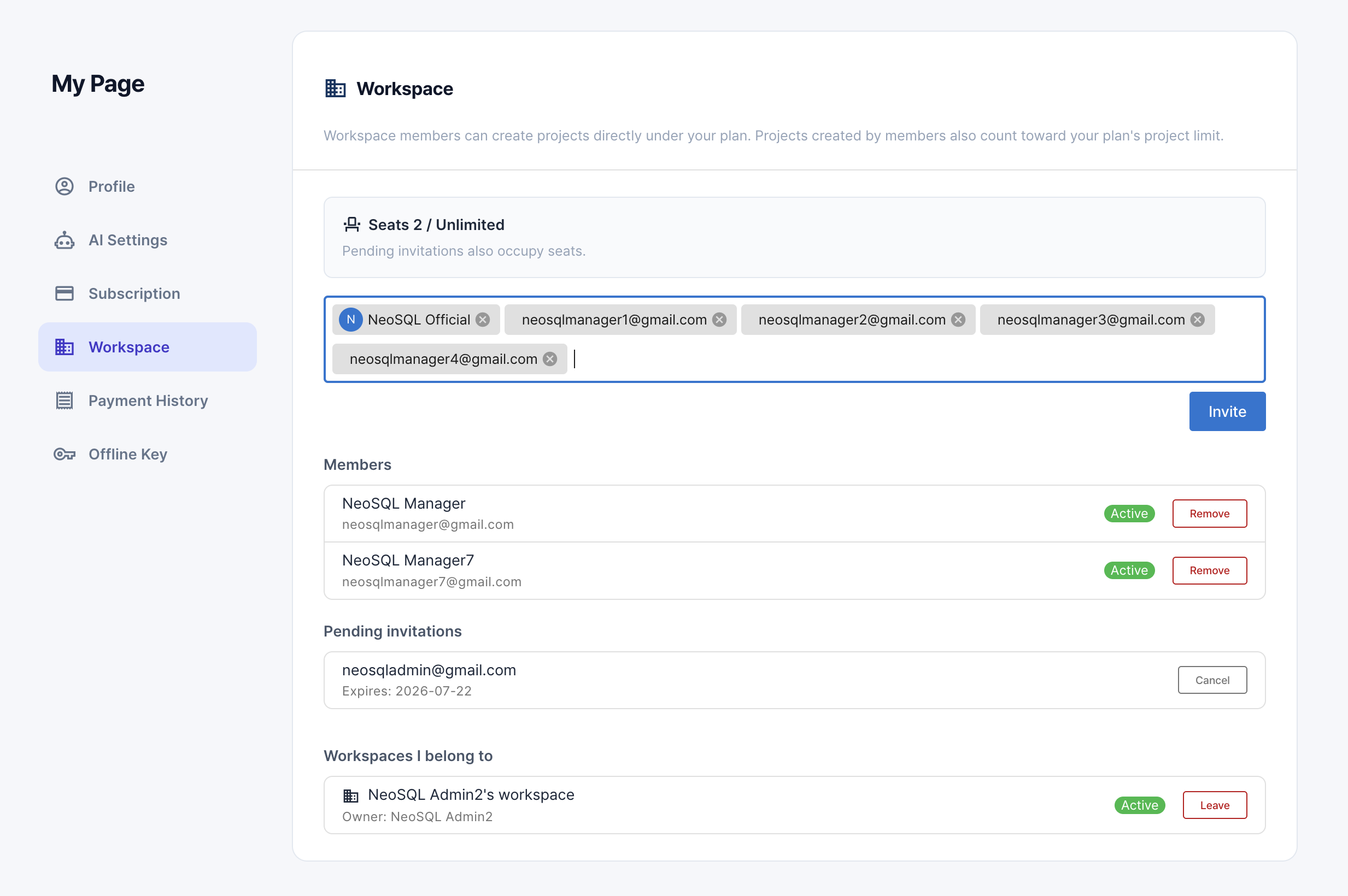Click the "My Page" title
The height and width of the screenshot is (896, 1348).
[98, 84]
